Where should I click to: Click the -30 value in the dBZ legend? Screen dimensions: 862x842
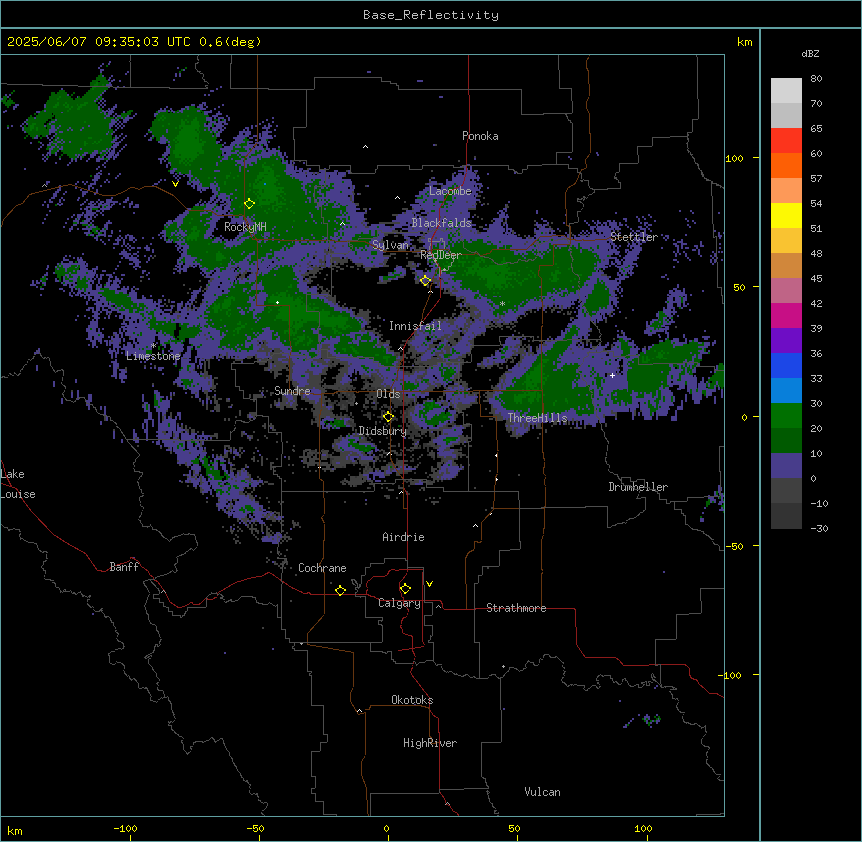click(x=819, y=529)
